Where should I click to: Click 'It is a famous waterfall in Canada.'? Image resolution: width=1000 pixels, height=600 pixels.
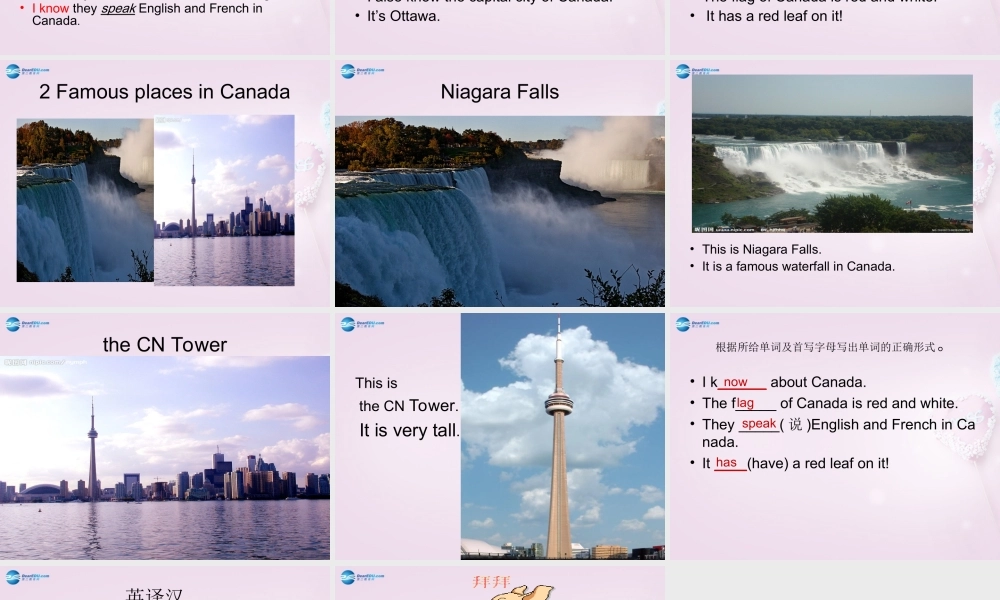[x=798, y=267]
